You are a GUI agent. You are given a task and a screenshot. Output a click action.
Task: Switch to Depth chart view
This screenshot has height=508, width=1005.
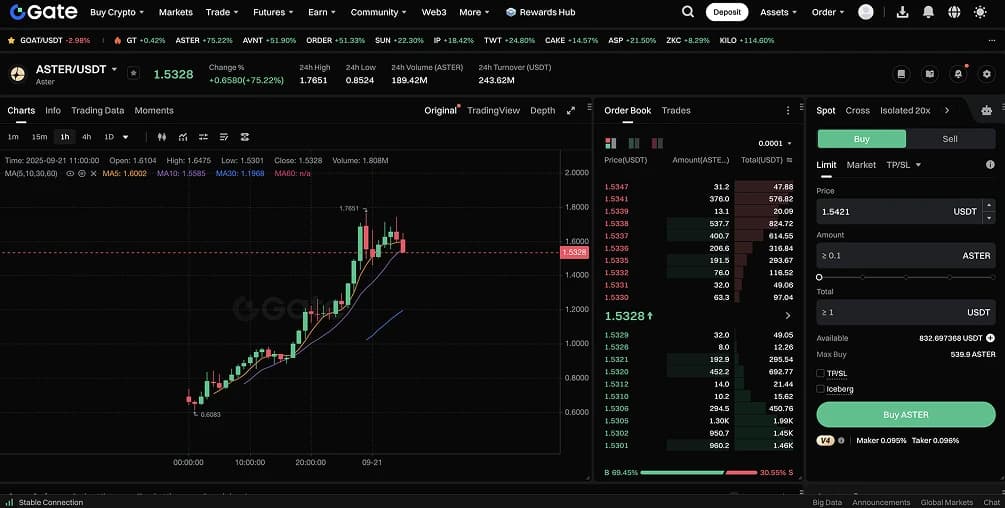(542, 110)
